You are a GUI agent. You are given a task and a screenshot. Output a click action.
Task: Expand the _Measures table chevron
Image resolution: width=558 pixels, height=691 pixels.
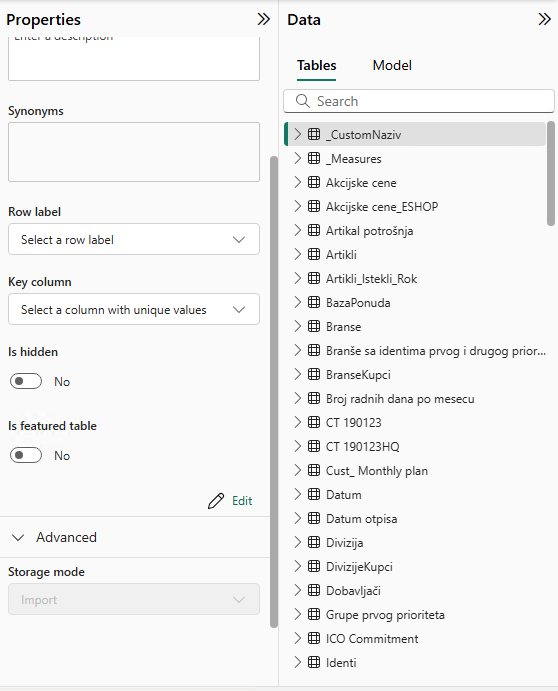[x=298, y=158]
